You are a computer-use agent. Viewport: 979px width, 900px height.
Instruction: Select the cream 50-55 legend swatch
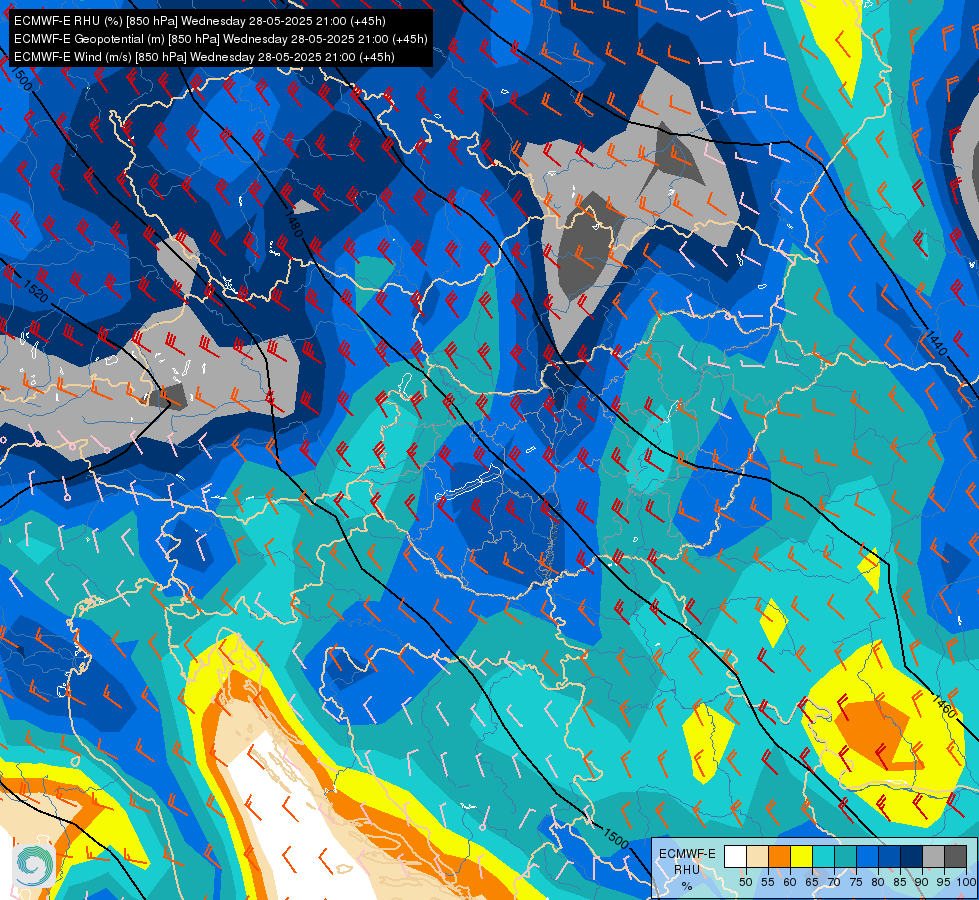(757, 856)
